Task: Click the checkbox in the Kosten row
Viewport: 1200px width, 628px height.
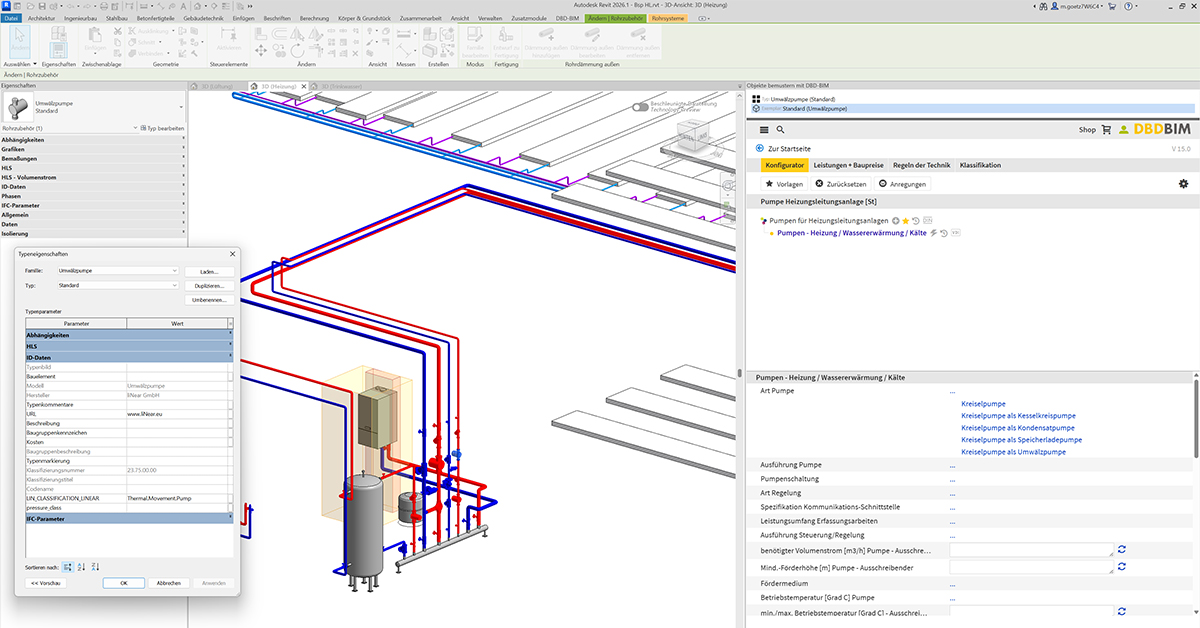Action: (230, 441)
